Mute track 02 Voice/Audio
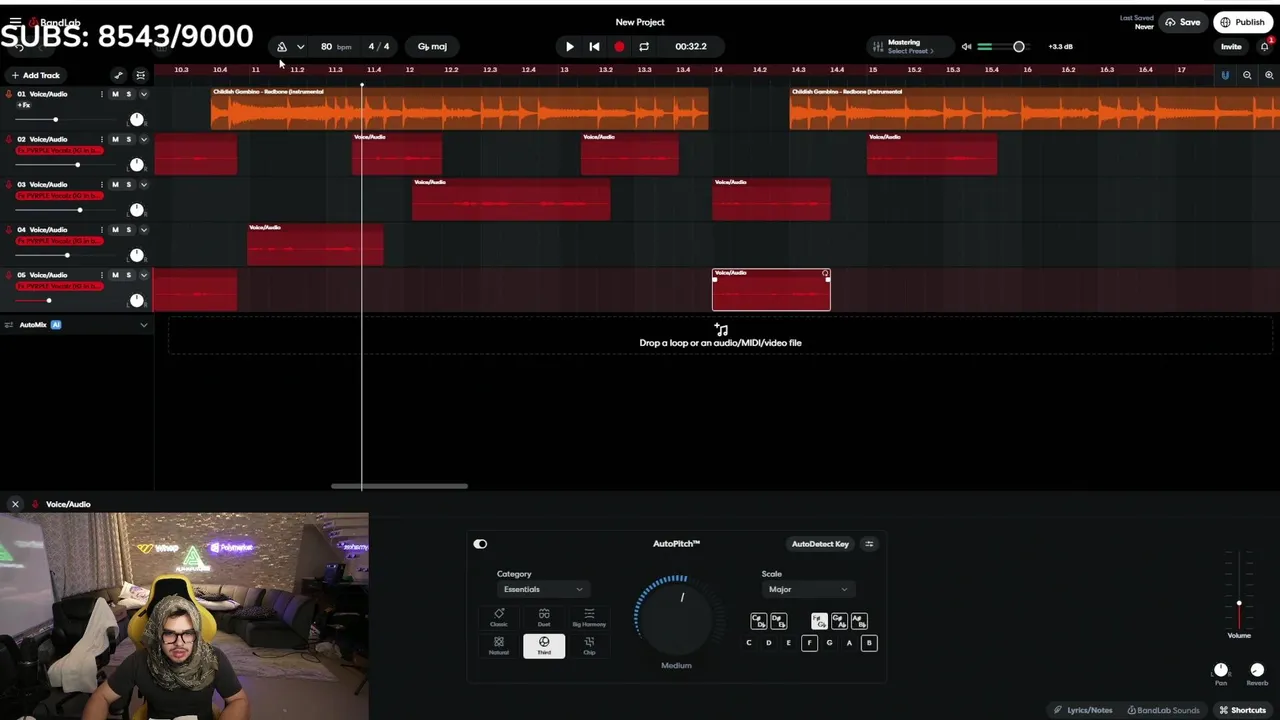 tap(115, 139)
